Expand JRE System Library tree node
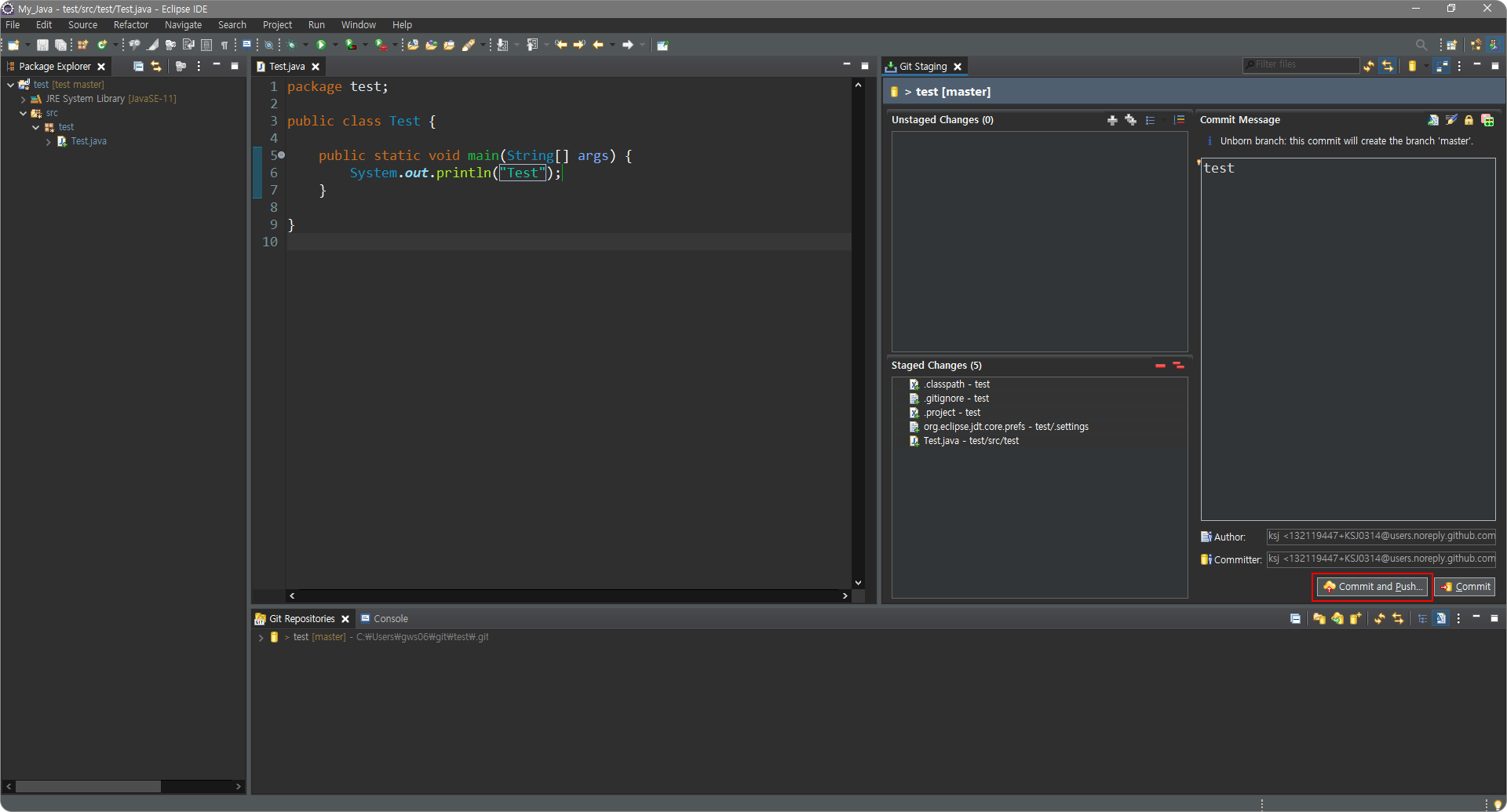 coord(24,100)
